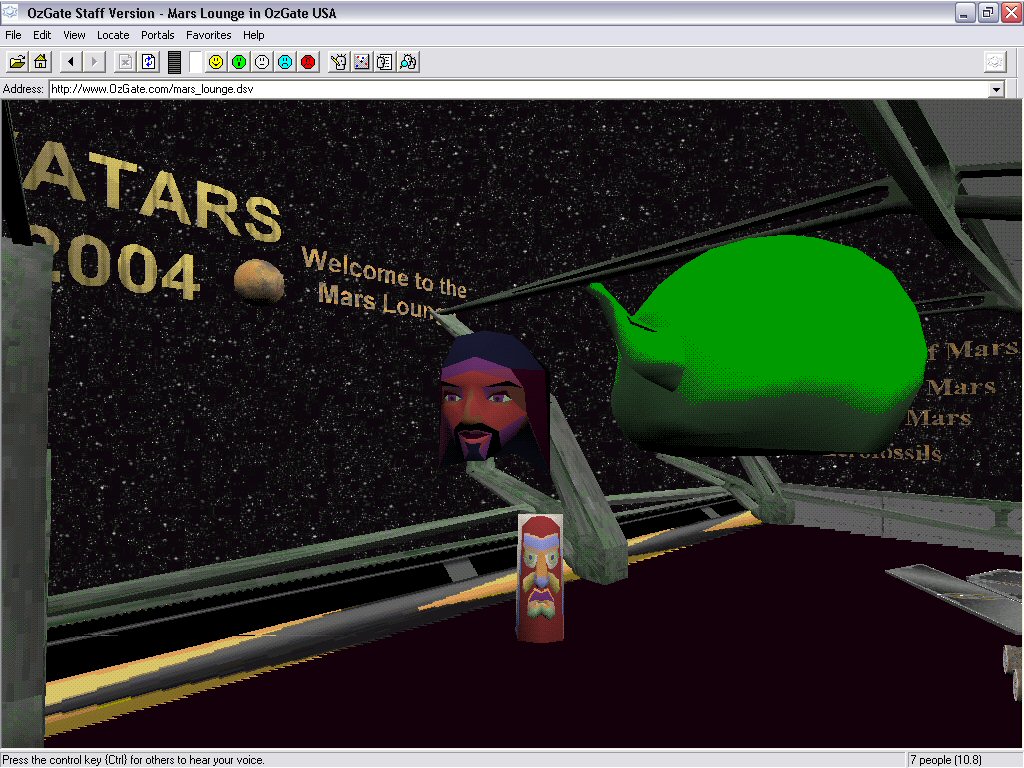Click the bearded hooded avatar head
Screen dimensions: 1024x768
point(493,400)
